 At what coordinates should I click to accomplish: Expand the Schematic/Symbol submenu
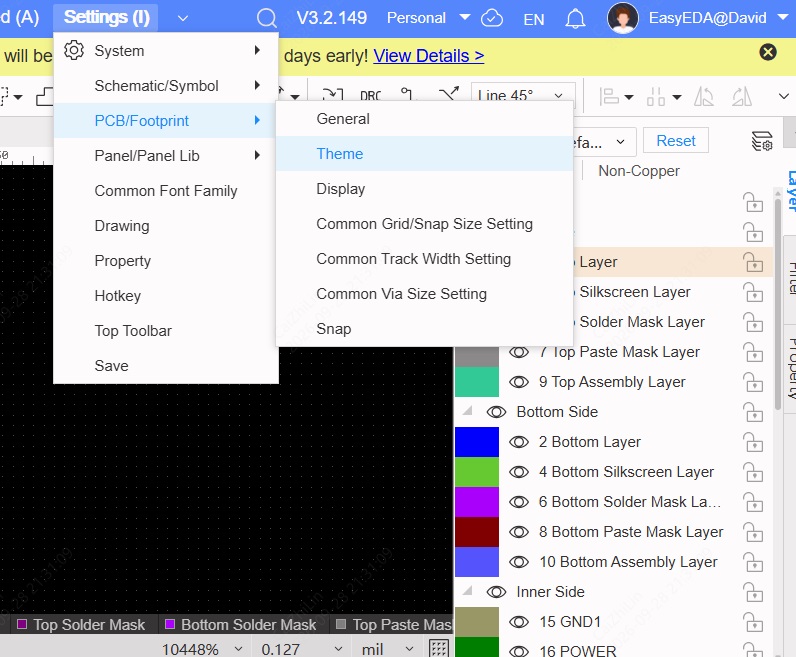click(166, 85)
